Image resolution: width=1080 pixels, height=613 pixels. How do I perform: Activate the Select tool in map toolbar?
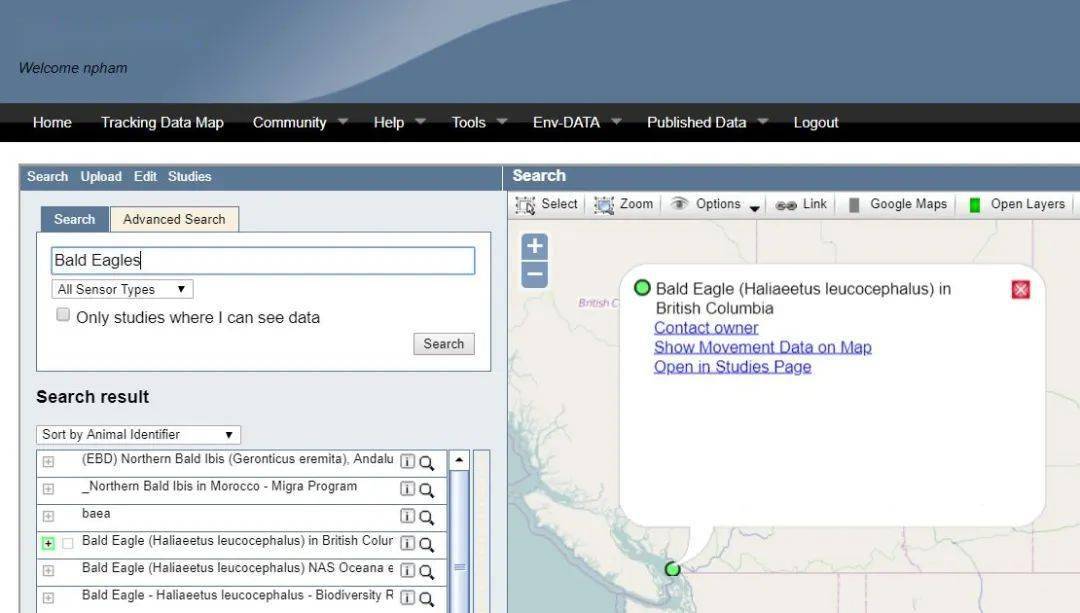tap(547, 204)
